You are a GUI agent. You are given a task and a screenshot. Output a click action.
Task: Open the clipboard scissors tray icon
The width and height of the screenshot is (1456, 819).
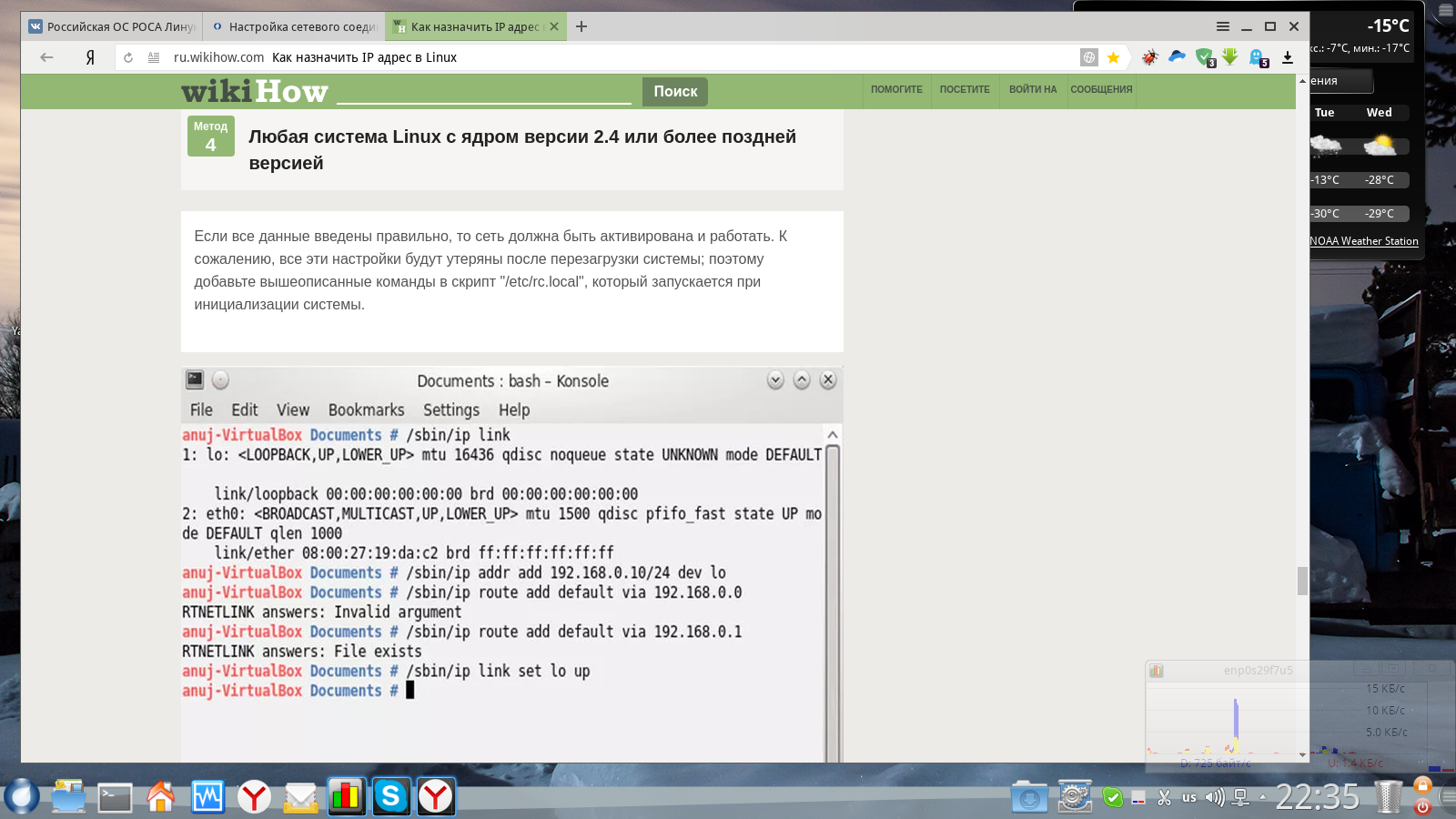pyautogui.click(x=1164, y=798)
